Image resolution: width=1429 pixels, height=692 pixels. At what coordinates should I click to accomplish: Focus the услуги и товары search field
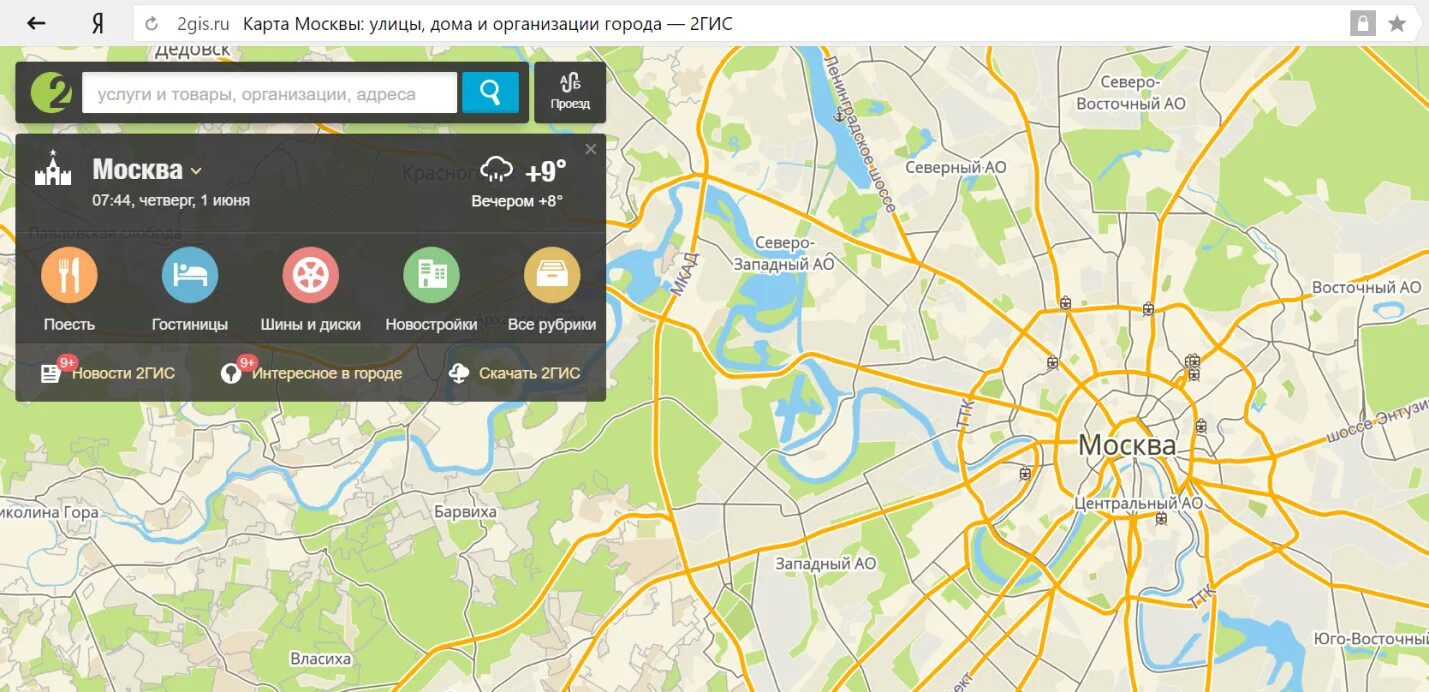click(x=269, y=94)
